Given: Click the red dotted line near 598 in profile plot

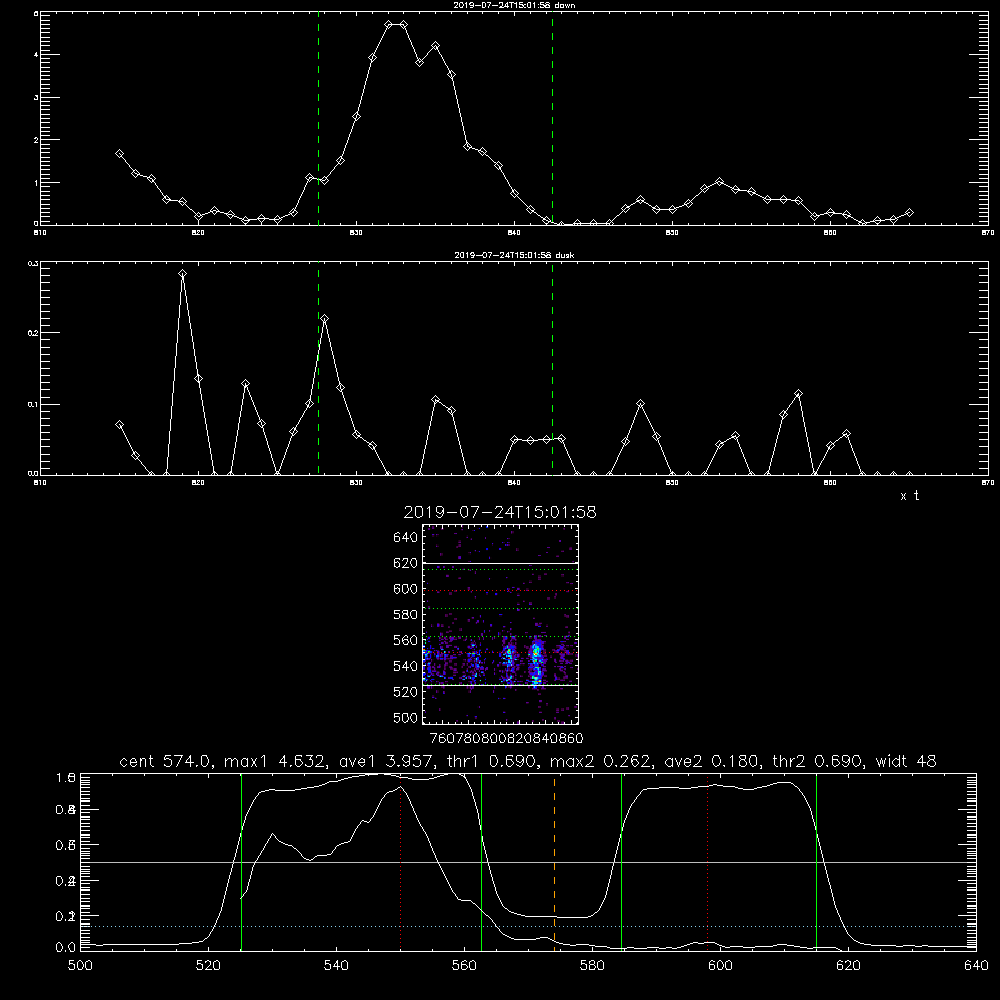Looking at the screenshot, I should click(708, 861).
